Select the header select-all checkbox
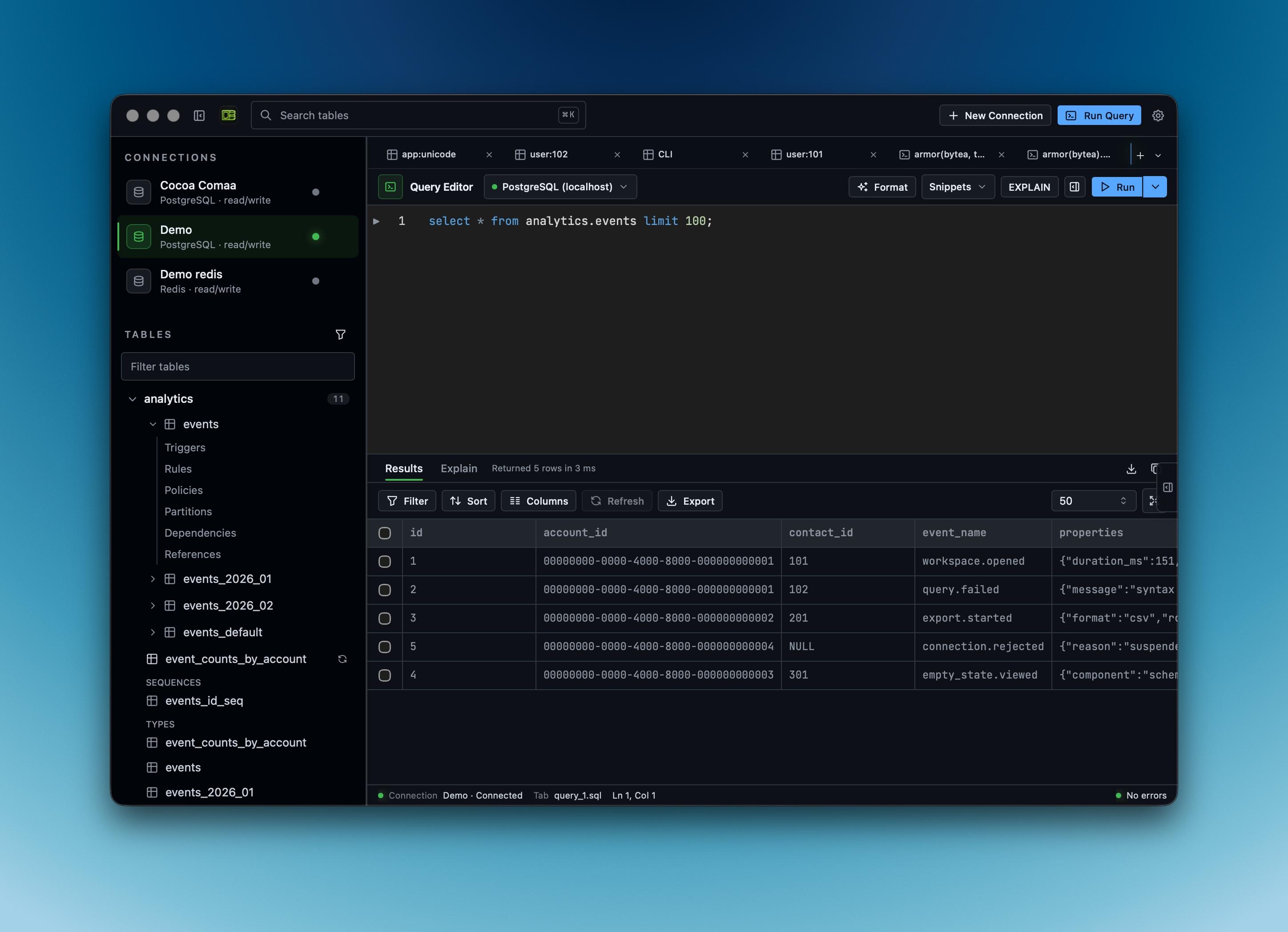 [384, 533]
